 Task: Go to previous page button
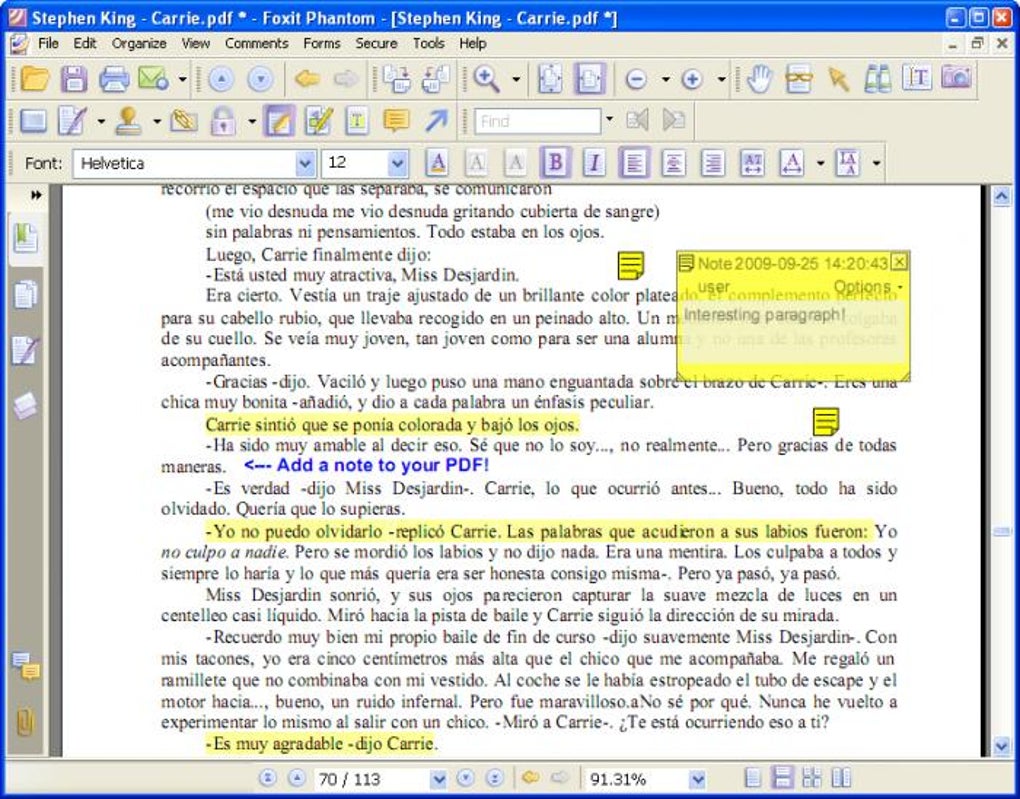[x=296, y=778]
